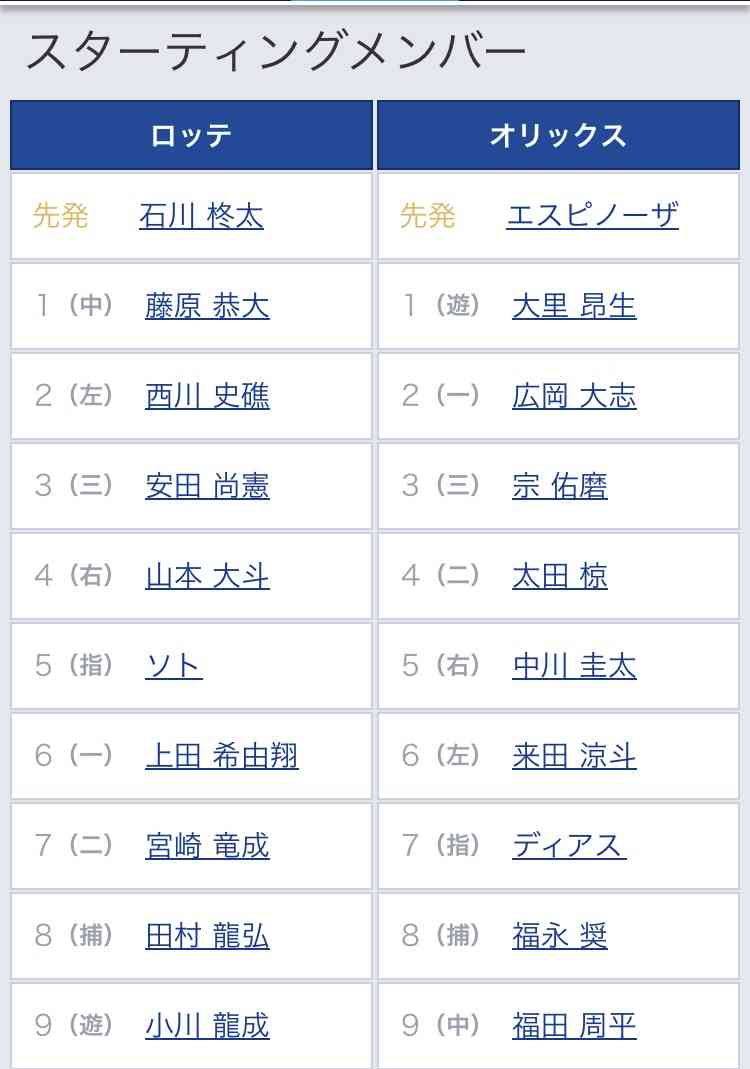Click on 西川 史礁 link
750x1069 pixels.
click(207, 395)
